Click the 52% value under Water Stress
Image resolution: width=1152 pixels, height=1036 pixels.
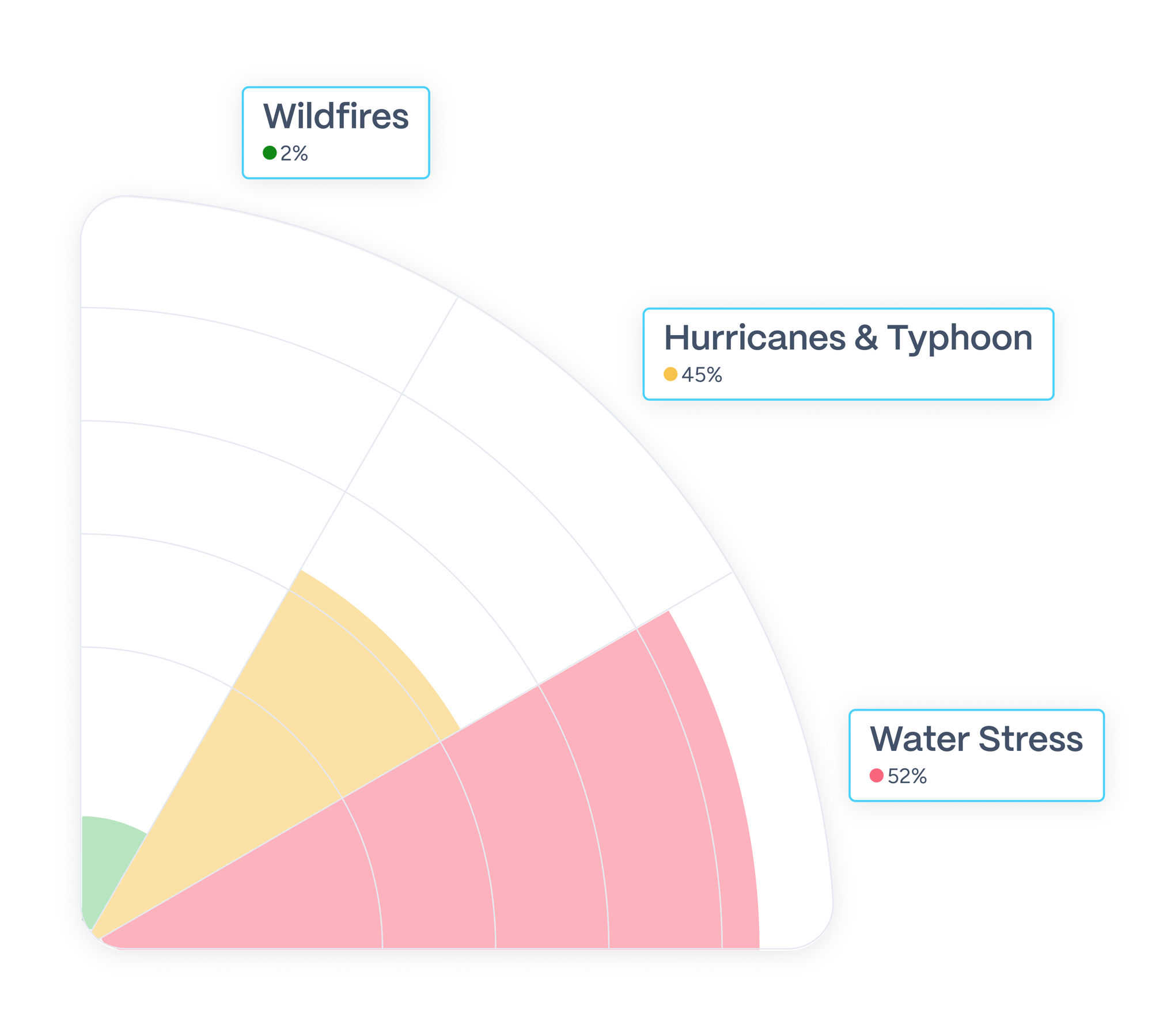907,776
